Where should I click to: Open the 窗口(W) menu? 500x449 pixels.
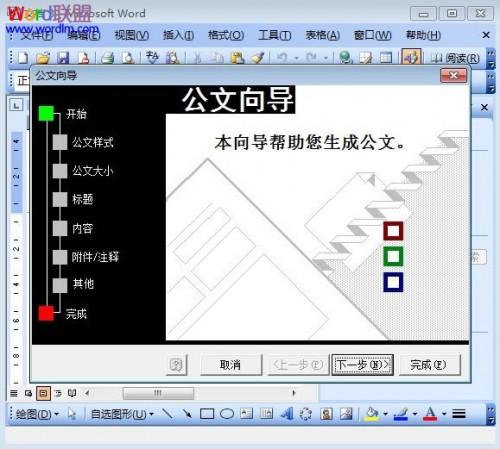click(x=372, y=35)
